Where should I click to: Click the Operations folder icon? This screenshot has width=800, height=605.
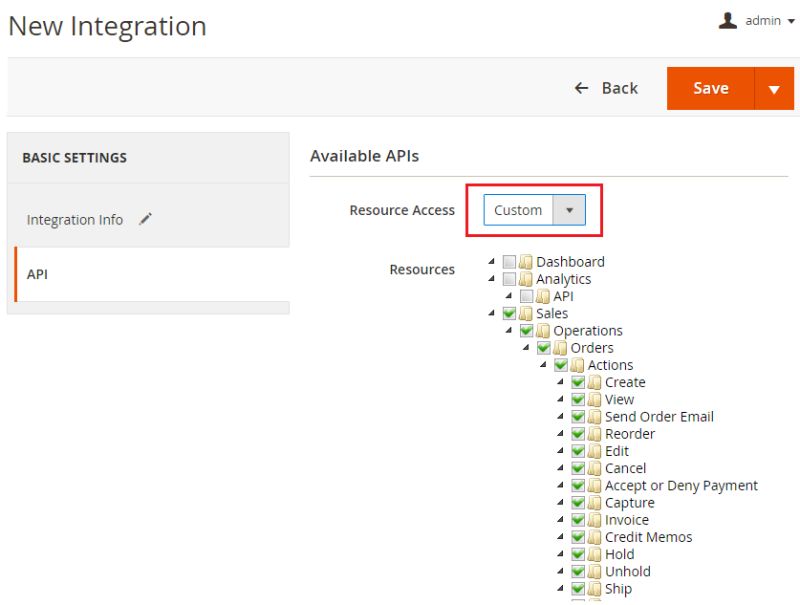tap(543, 331)
